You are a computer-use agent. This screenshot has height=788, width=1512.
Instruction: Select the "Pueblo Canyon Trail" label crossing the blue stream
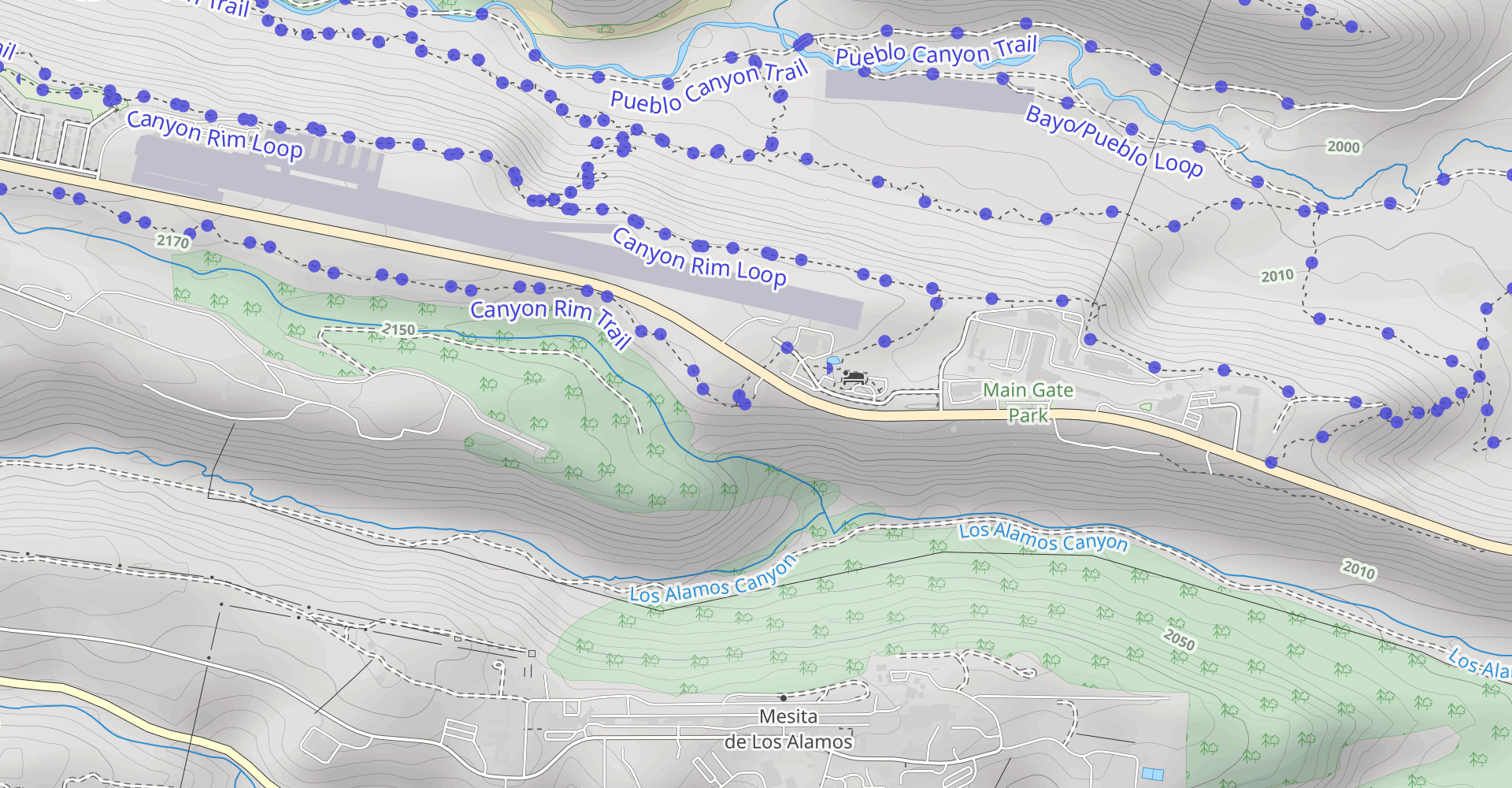click(x=936, y=52)
